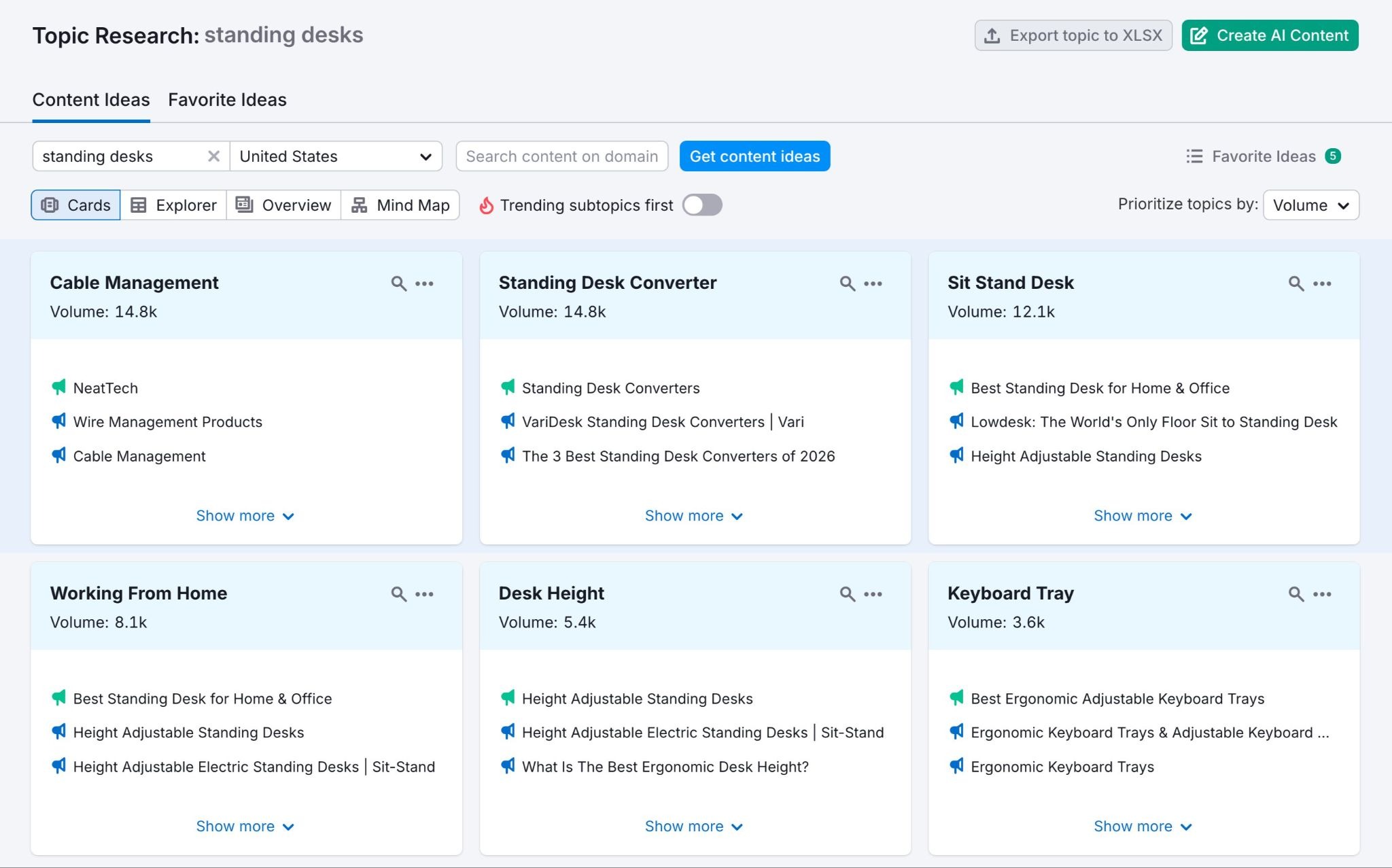Open Lowdesk World's Only Floor Sit headline
The image size is (1392, 868).
(x=1154, y=422)
